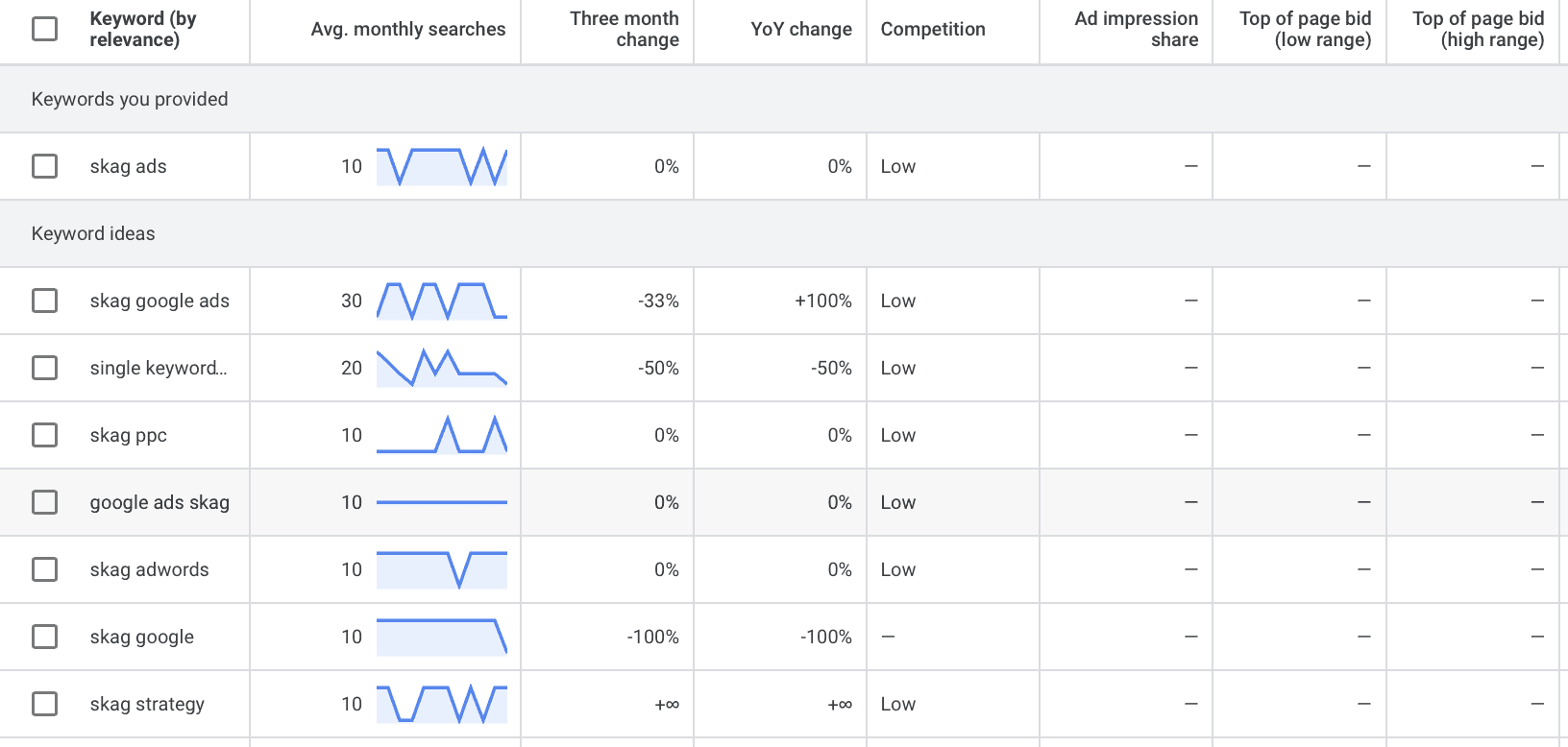Sort by Top of page bid high range
Image resolution: width=1568 pixels, height=747 pixels.
(1478, 30)
